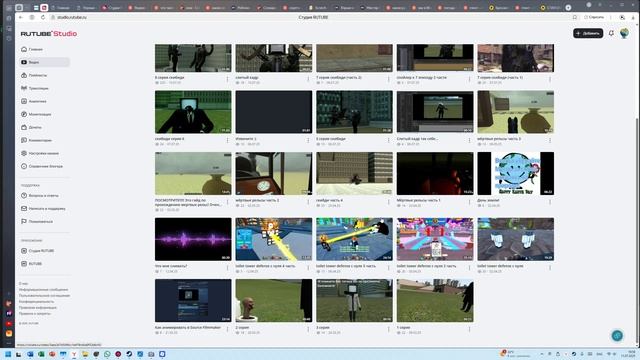Open options menu for "2 серия" video

tap(308, 329)
